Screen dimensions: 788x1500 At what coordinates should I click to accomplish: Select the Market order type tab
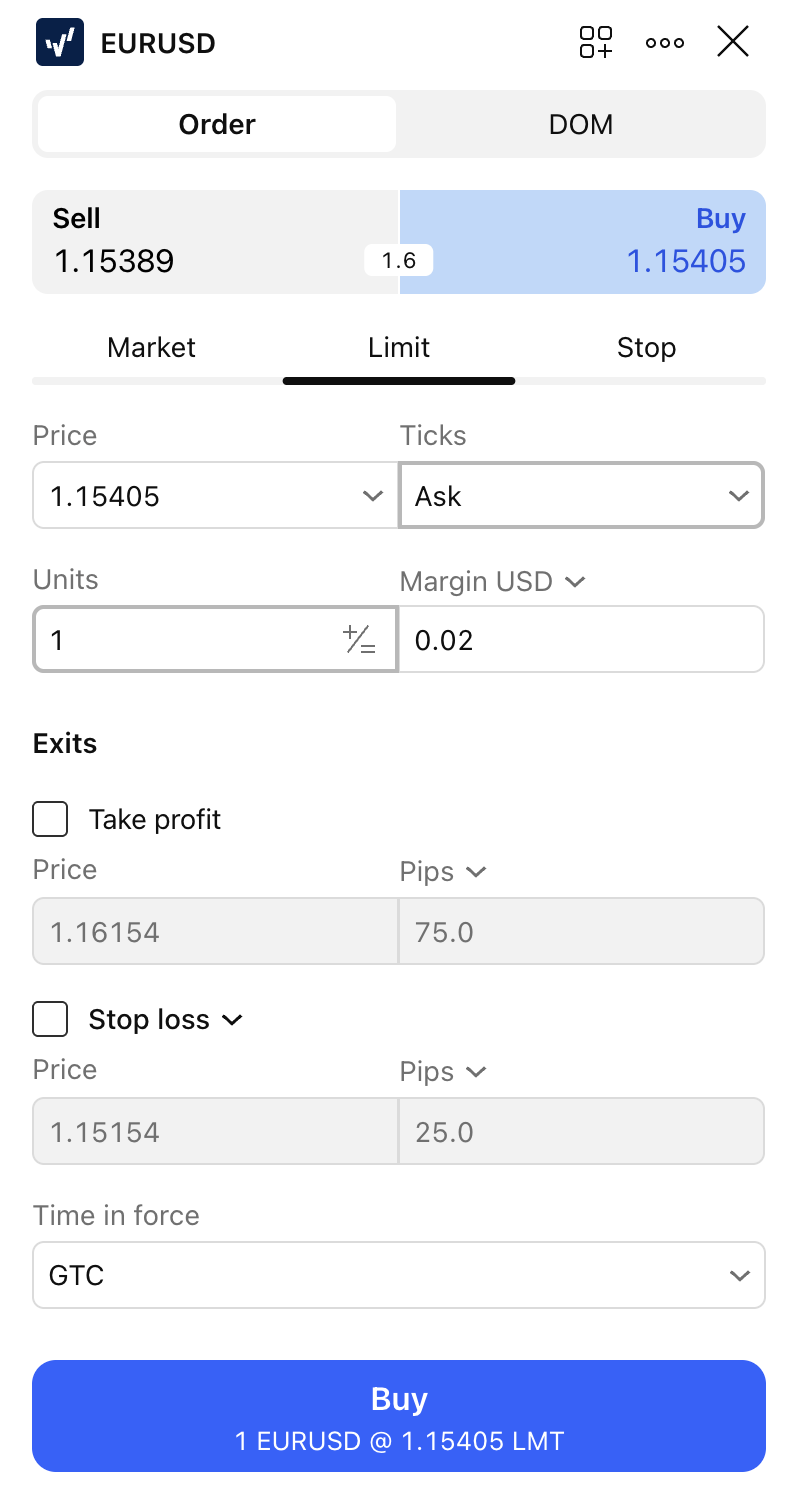152,348
